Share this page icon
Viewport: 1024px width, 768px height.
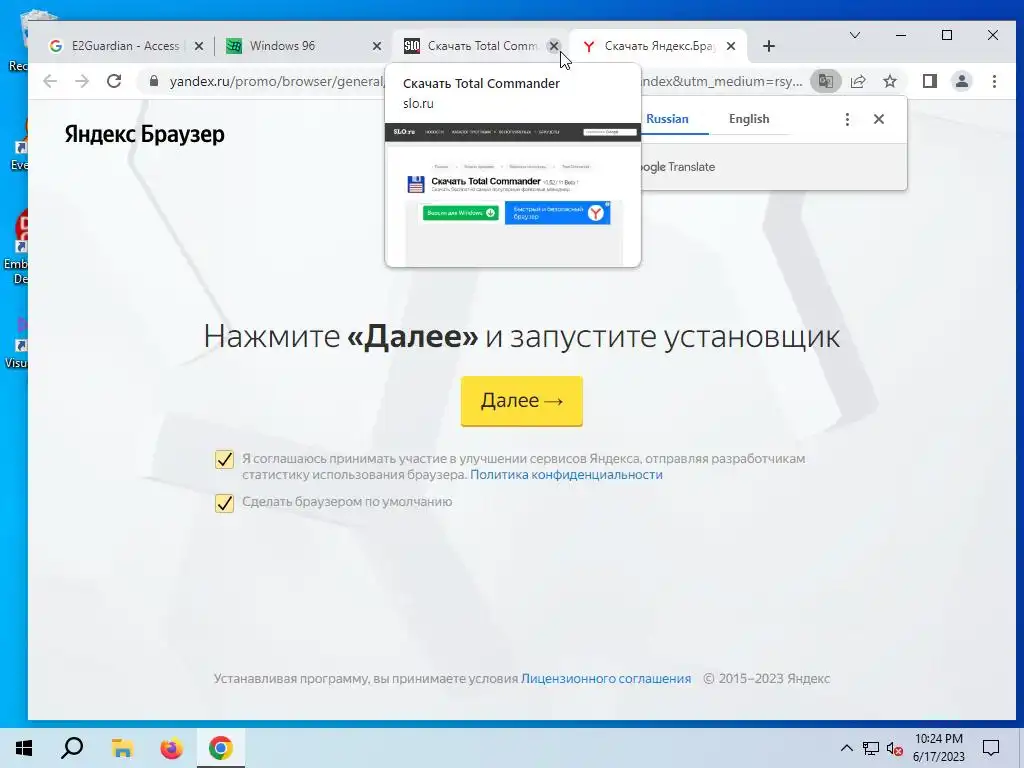pyautogui.click(x=858, y=81)
